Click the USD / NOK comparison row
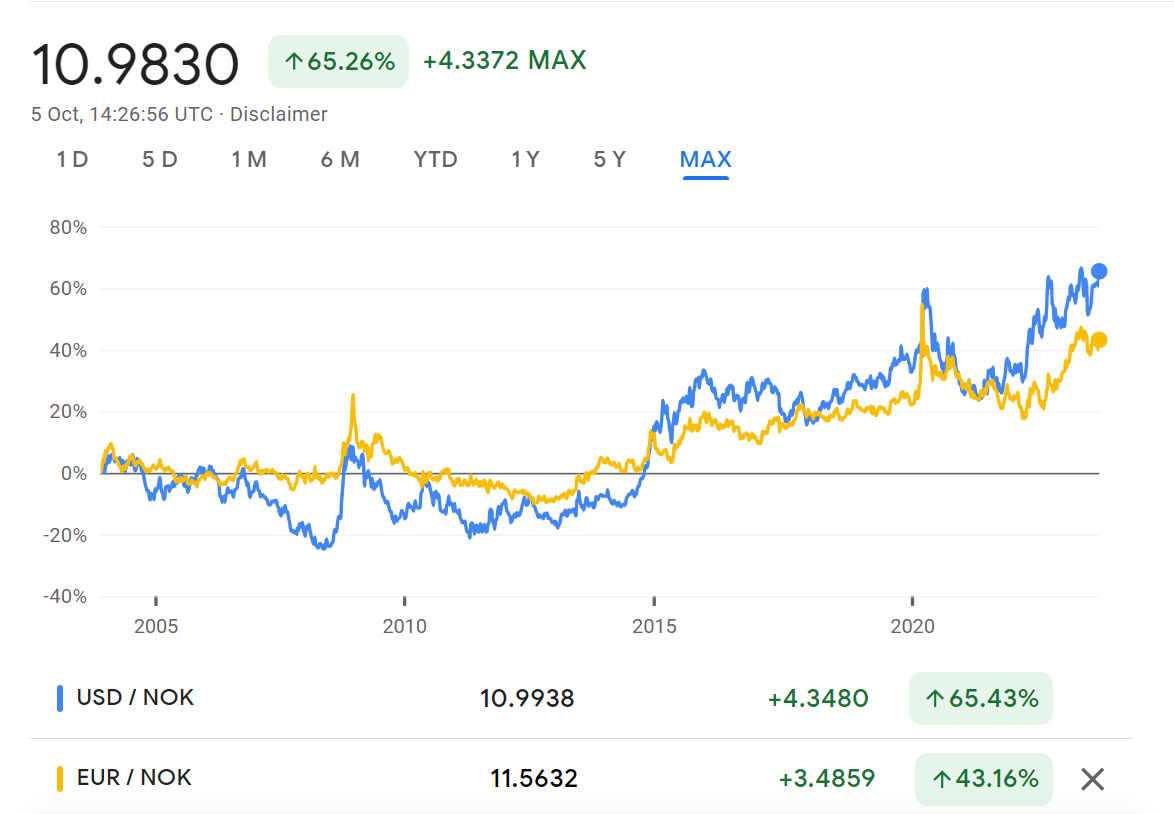This screenshot has height=814, width=1174. [580, 698]
